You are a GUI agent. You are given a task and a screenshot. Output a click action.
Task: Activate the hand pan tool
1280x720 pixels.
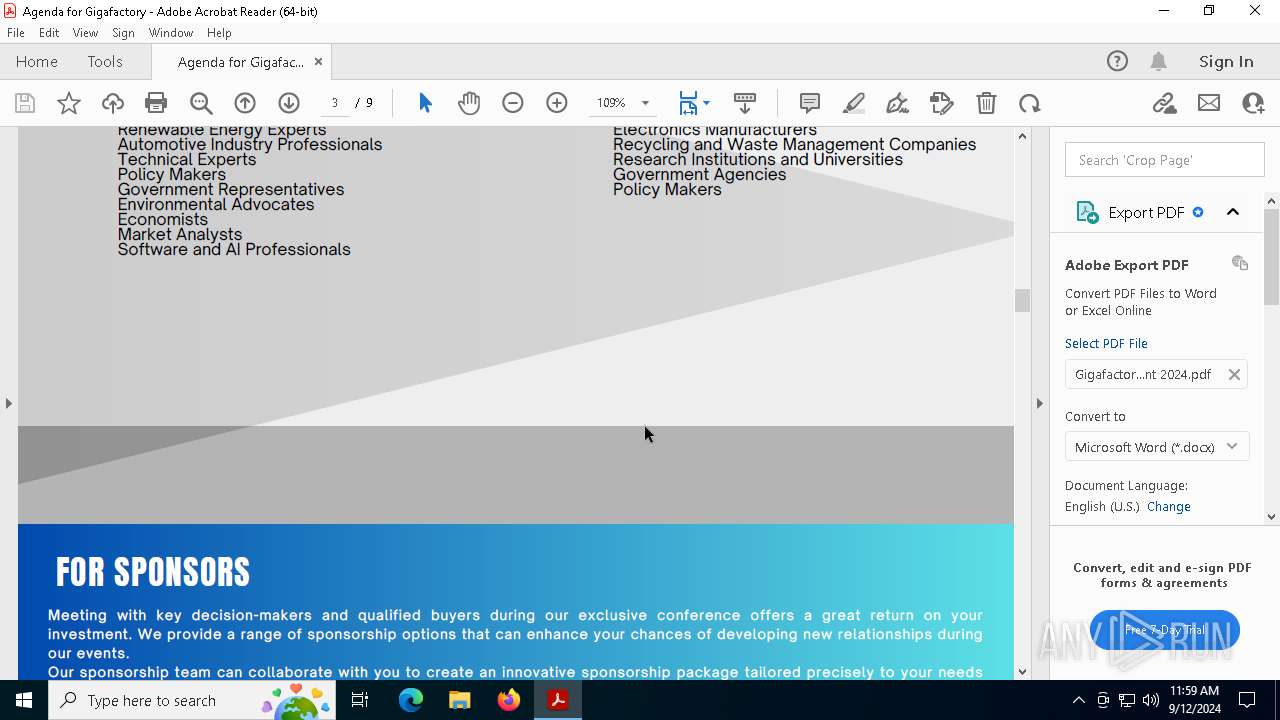click(x=469, y=103)
